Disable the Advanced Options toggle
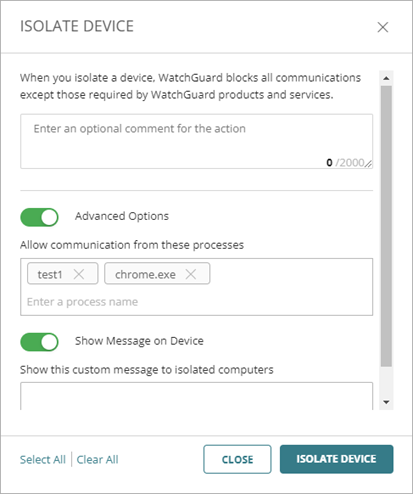Screen dimensions: 413x494 tap(39, 217)
